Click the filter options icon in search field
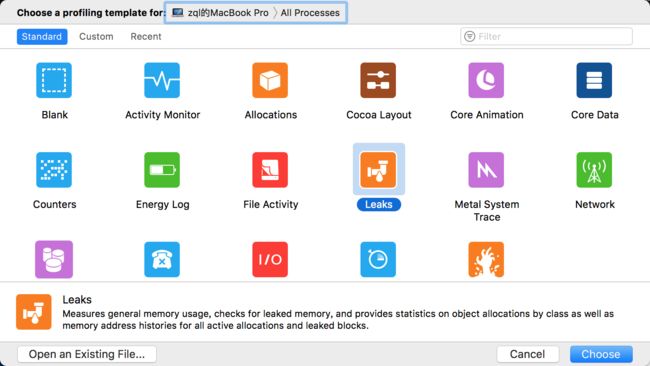Image resolution: width=650 pixels, height=366 pixels. (469, 36)
